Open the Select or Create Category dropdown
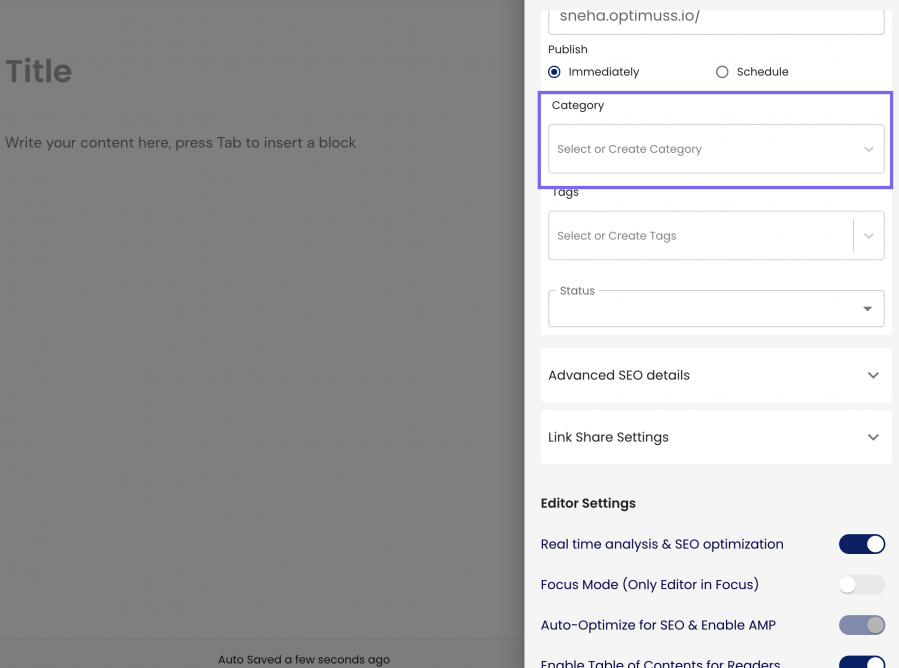 700,149
